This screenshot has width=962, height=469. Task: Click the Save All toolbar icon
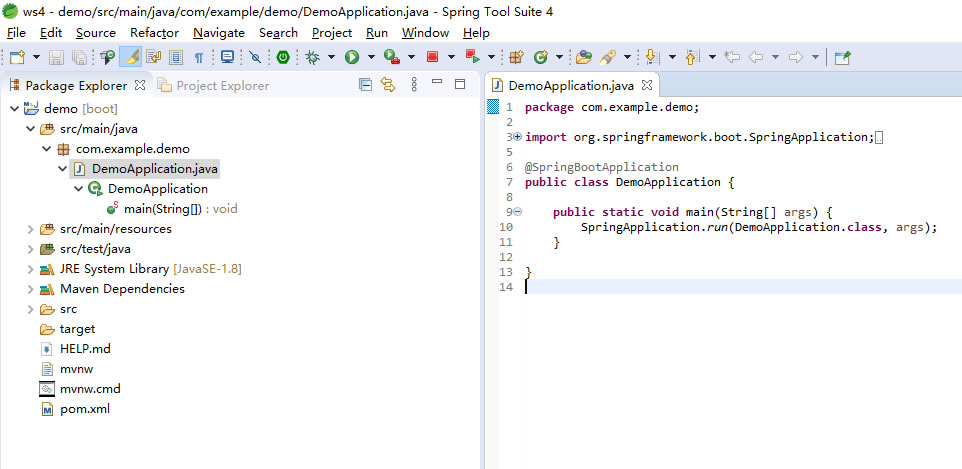coord(79,58)
